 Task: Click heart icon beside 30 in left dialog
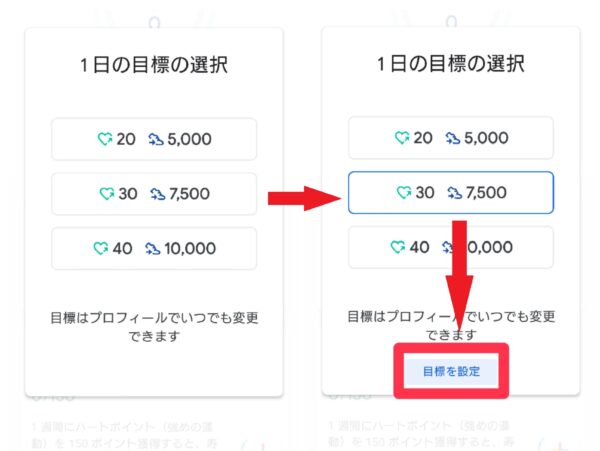[x=106, y=194]
